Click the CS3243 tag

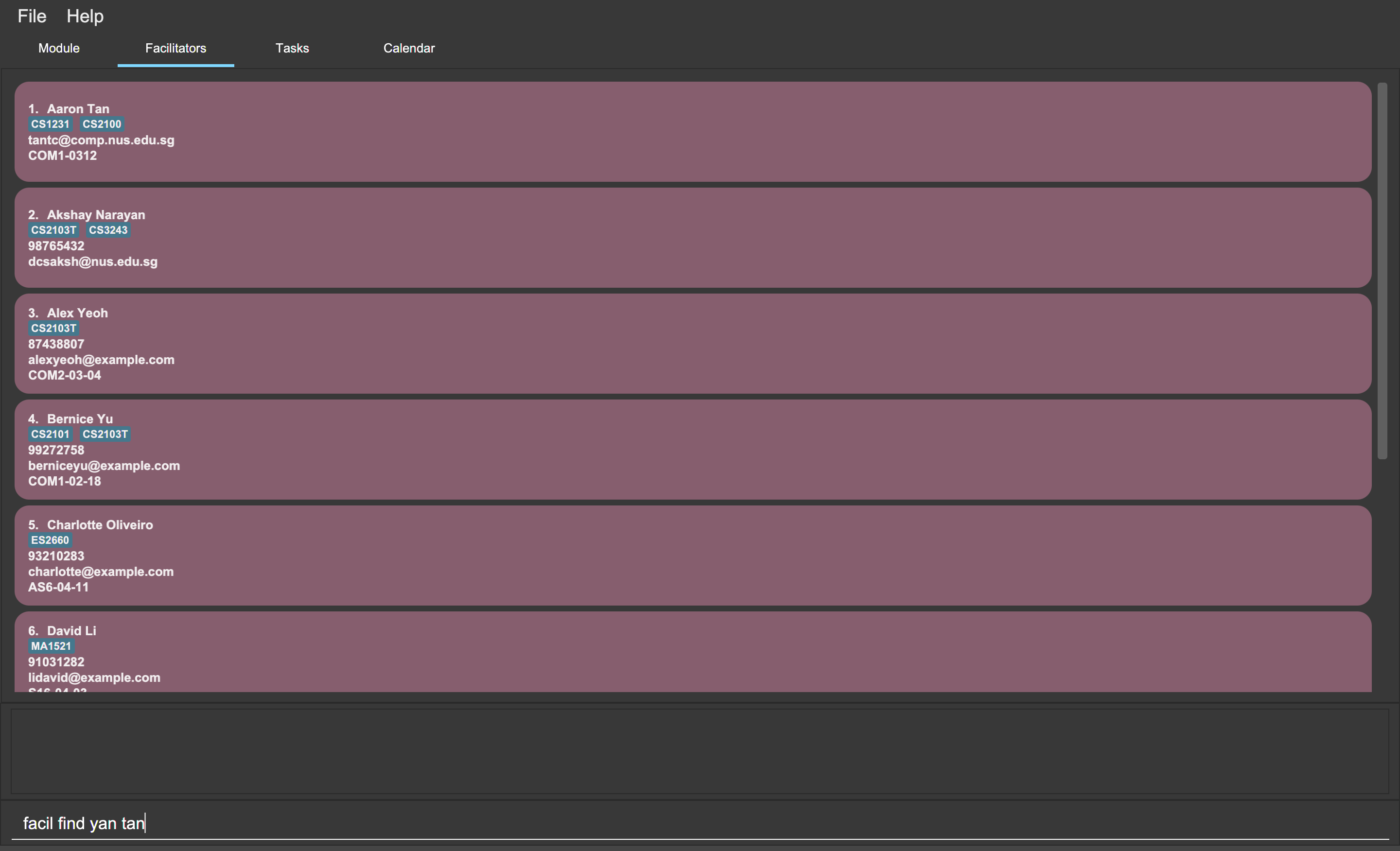108,230
